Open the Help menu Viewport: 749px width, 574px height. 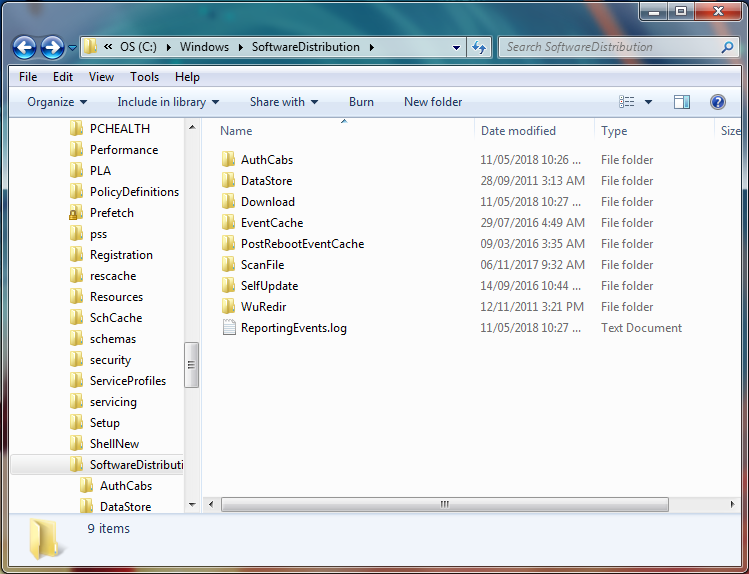(x=187, y=77)
